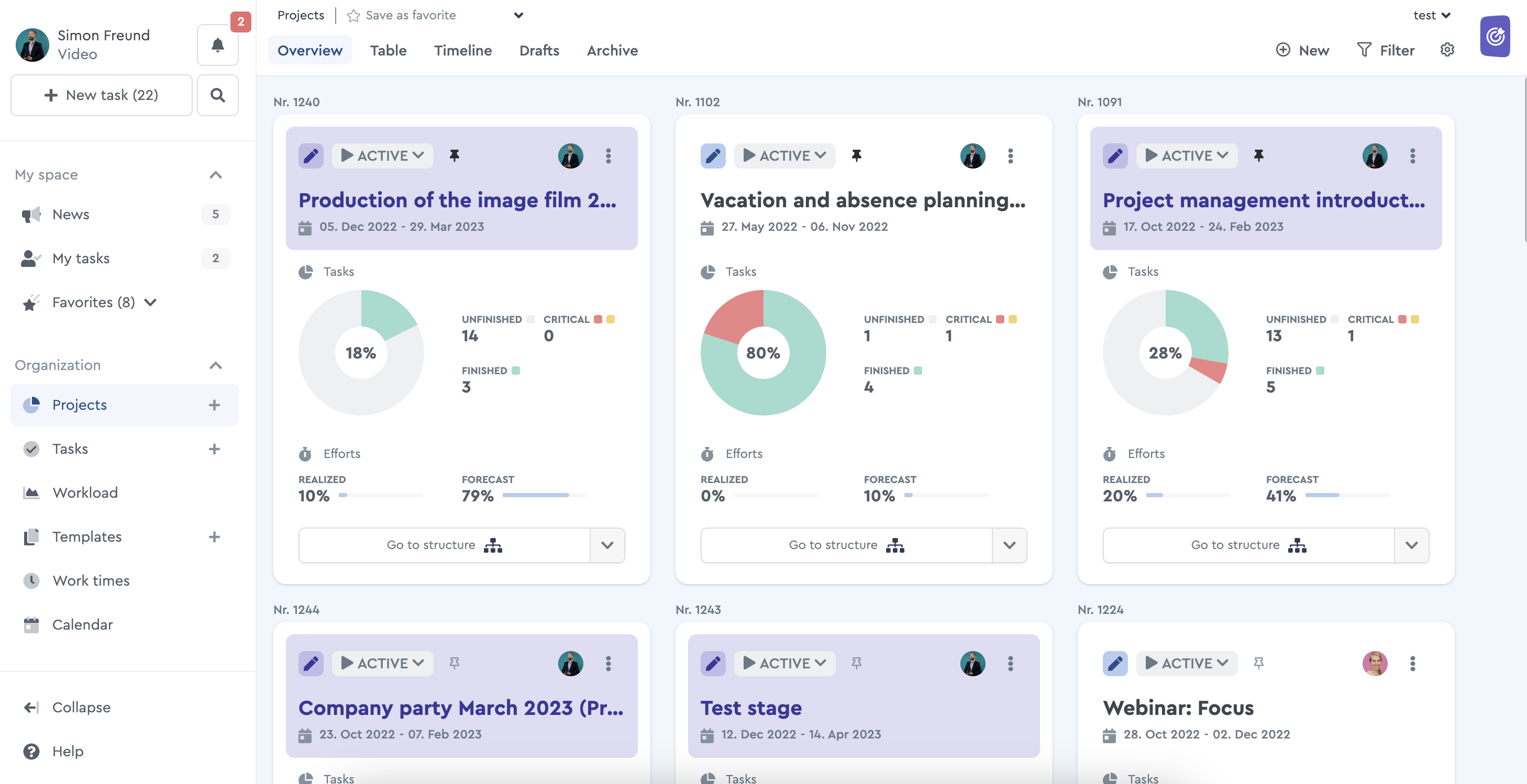Edit the Webinar: Focus project
Screen dimensions: 1527x784
(1115, 663)
